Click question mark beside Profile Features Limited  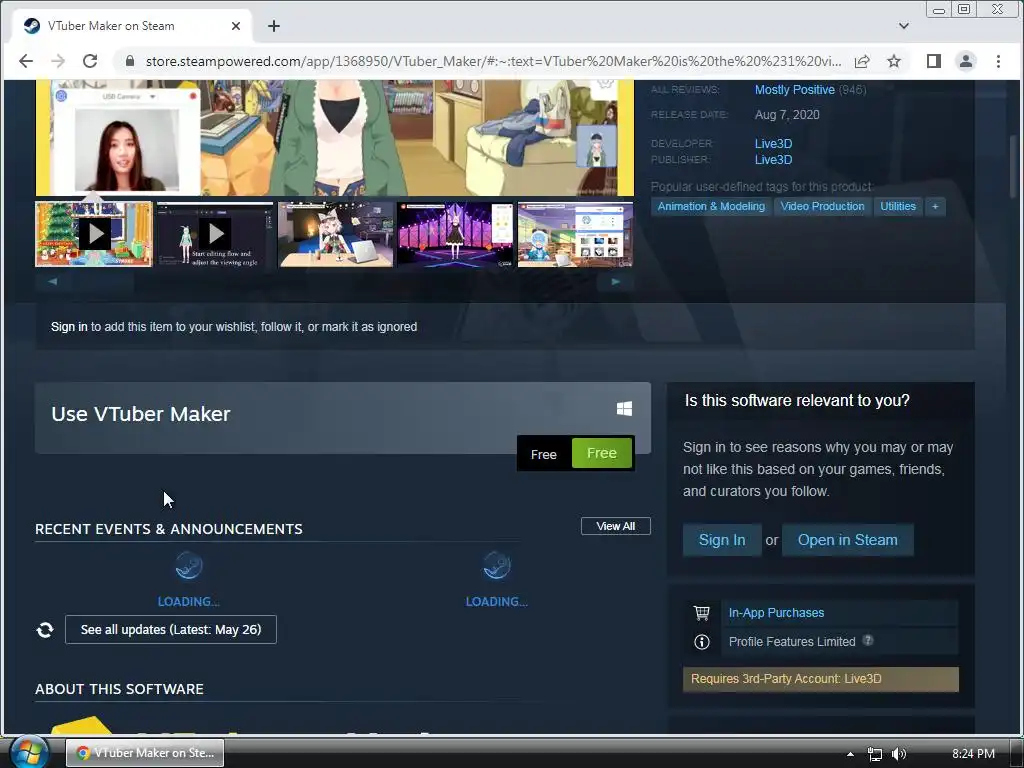click(868, 640)
